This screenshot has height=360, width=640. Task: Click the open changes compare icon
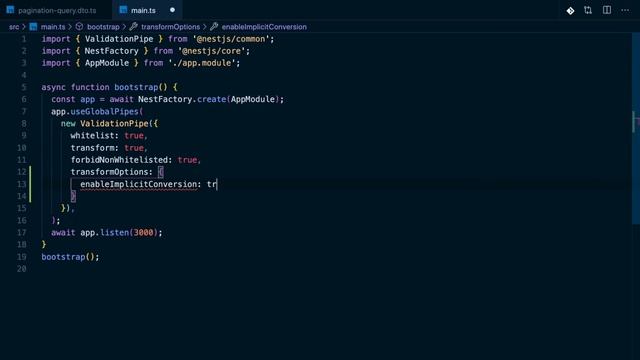click(588, 10)
